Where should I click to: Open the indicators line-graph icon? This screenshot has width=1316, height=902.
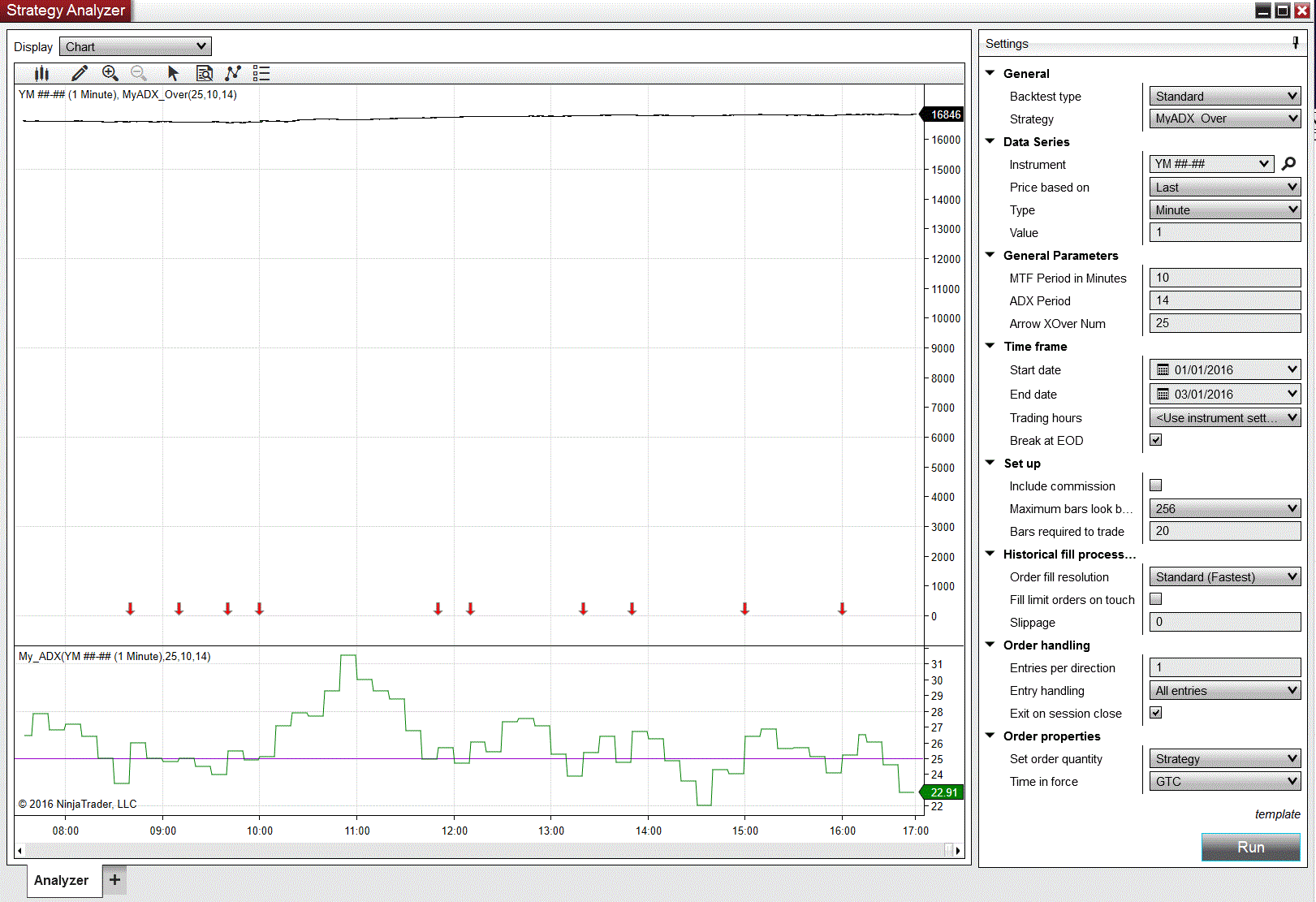pos(233,74)
